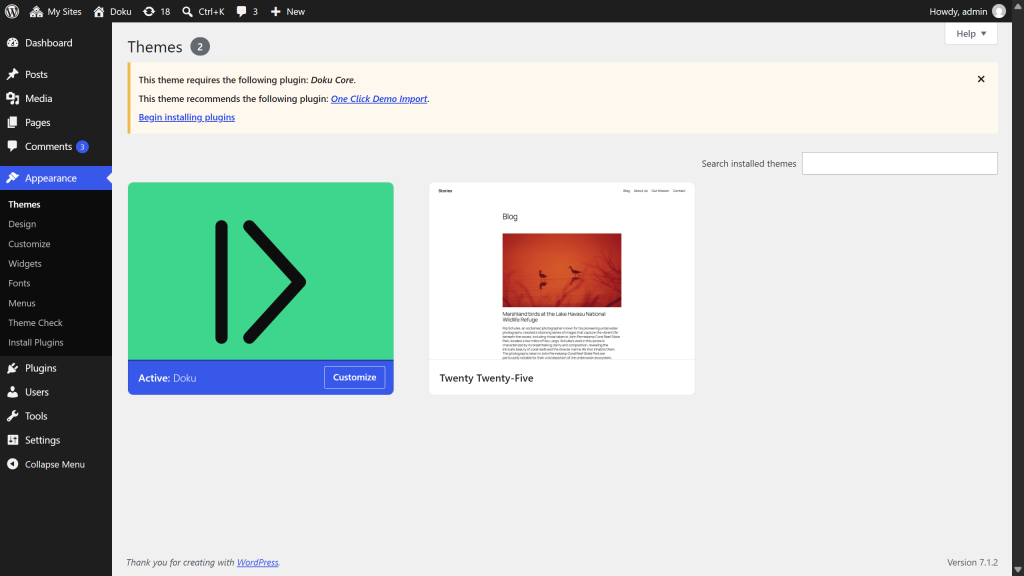Click the search magnifier icon Ctrl+K

(187, 11)
